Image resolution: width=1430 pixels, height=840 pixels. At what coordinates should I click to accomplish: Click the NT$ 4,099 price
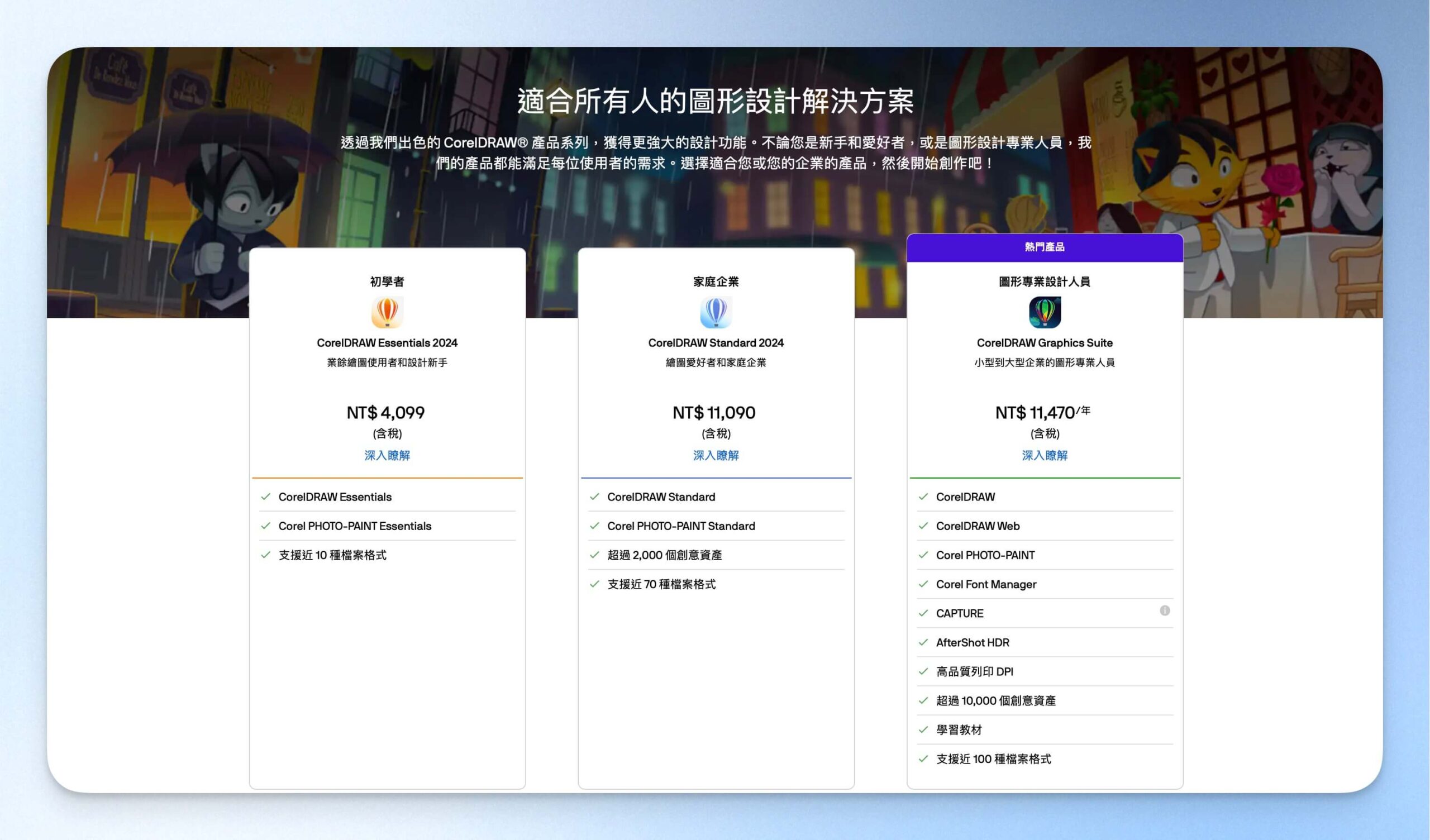pyautogui.click(x=386, y=413)
